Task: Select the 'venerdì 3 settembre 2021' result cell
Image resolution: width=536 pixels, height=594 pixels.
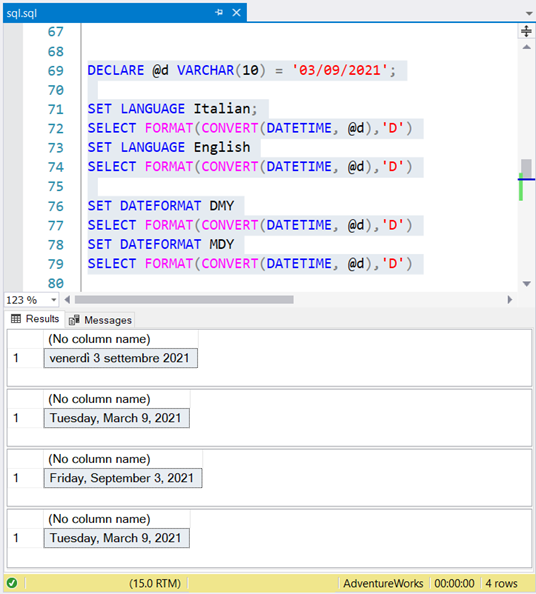Action: (121, 358)
